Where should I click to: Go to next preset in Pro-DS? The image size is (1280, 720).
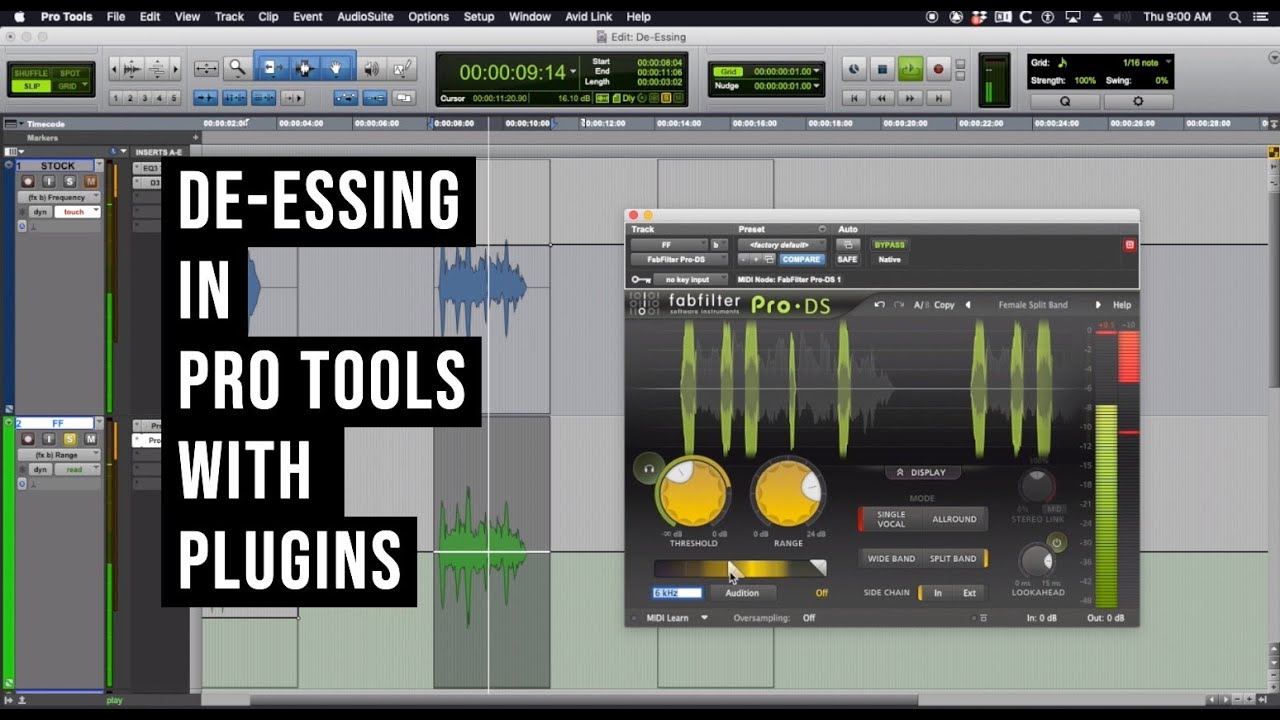coord(1098,305)
